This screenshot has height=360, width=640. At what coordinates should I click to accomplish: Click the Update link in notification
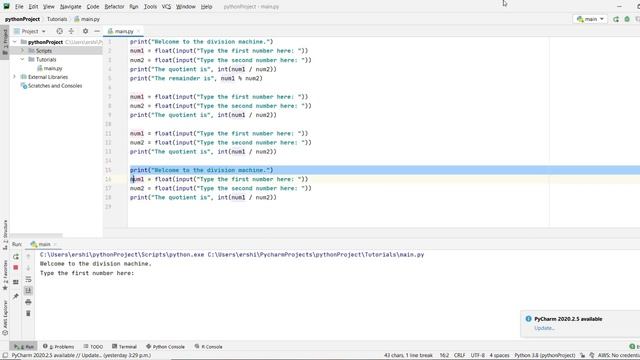click(544, 328)
